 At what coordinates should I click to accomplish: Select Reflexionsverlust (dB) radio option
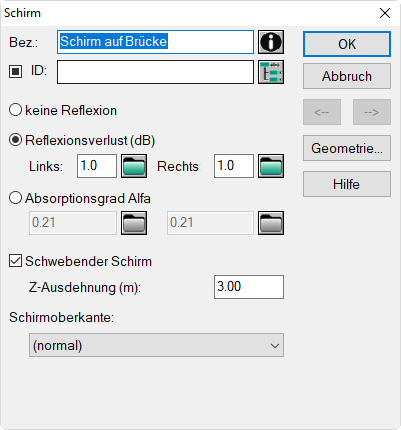15,140
